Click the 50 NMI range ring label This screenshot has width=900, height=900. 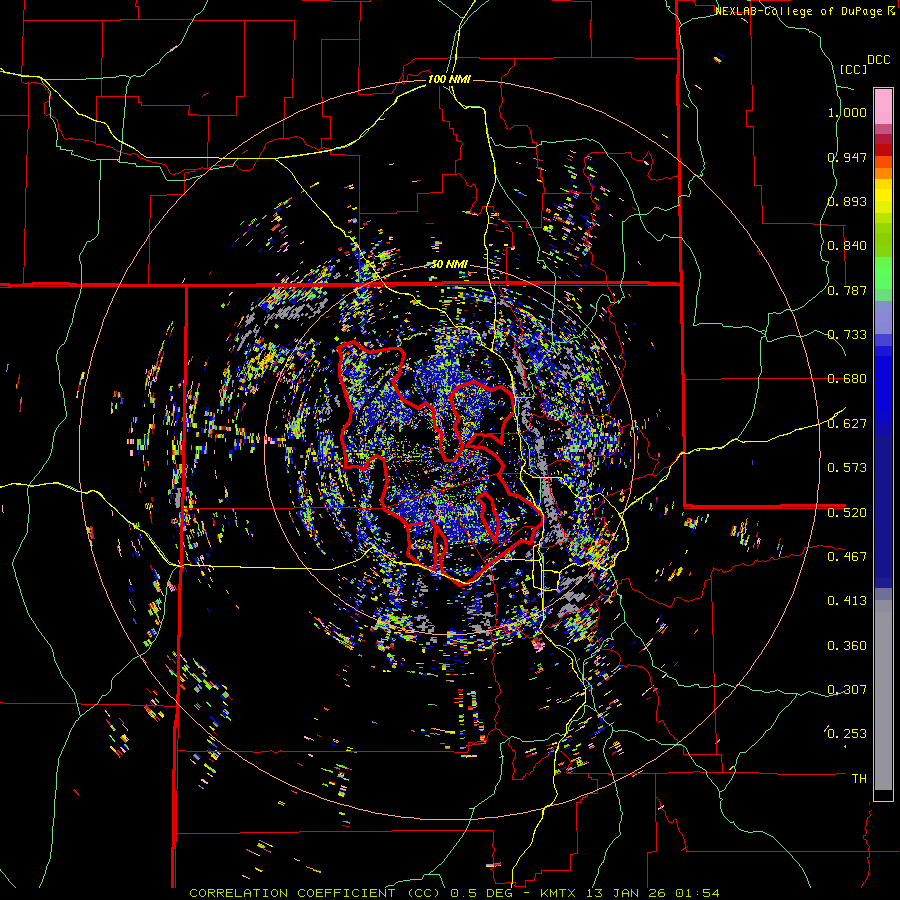pos(449,265)
